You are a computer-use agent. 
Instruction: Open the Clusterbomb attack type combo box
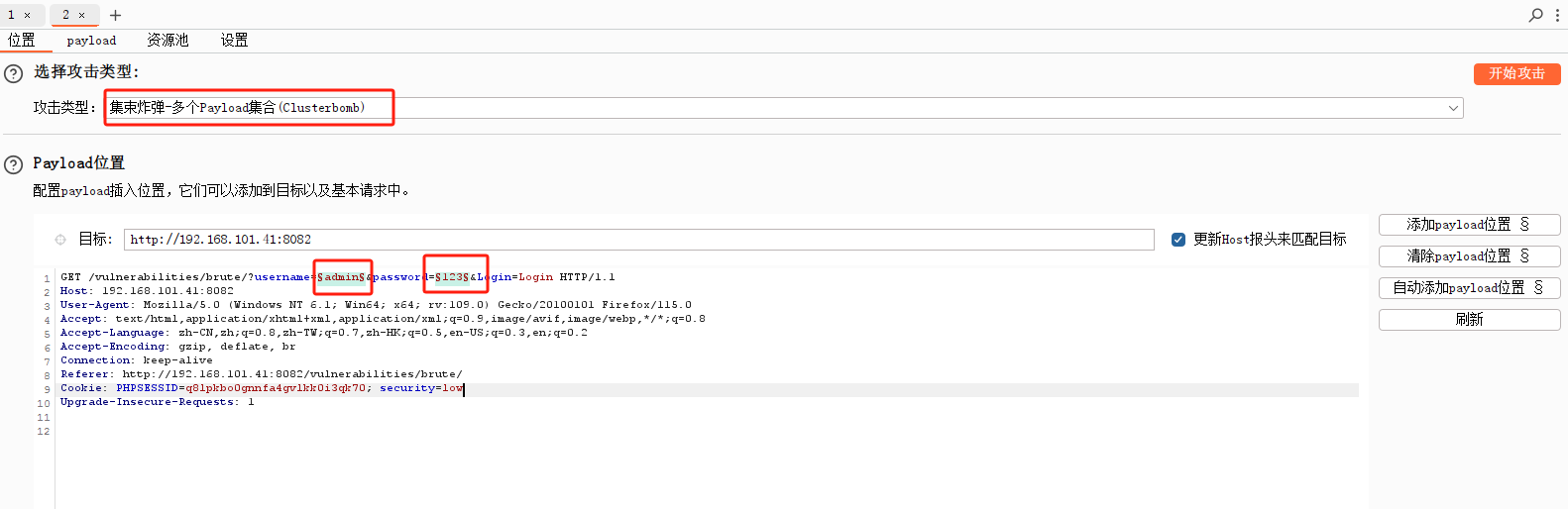click(x=783, y=108)
